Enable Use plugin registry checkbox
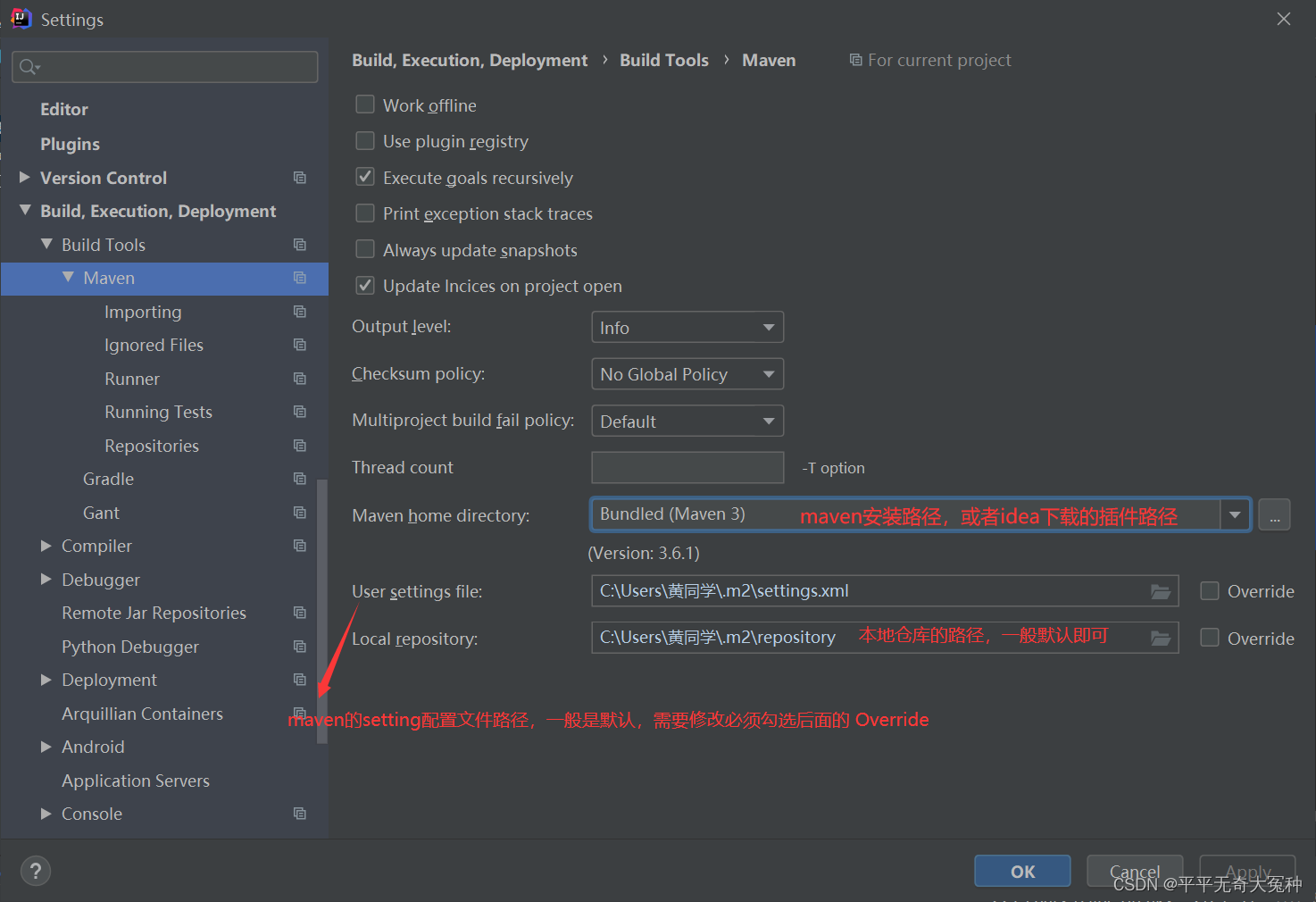Screen dimensions: 1316x902 [365, 141]
